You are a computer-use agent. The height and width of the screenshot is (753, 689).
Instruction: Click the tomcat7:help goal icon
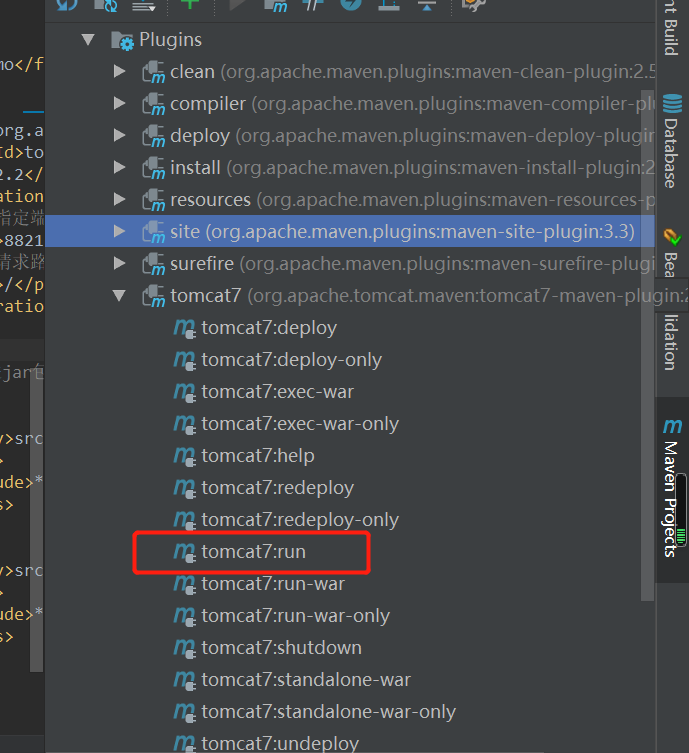tap(184, 456)
